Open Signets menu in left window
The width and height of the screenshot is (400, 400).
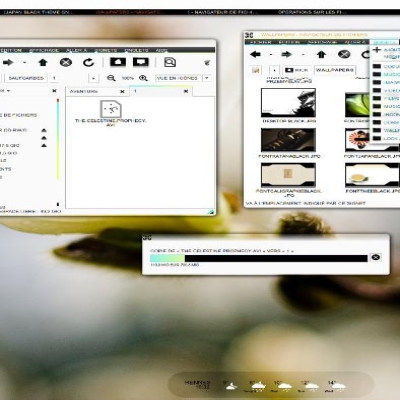pos(106,50)
